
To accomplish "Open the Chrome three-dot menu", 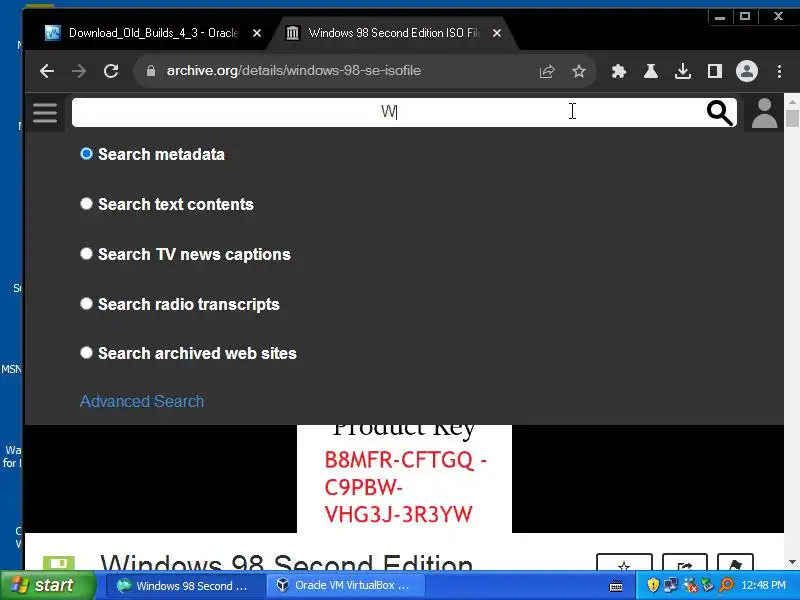I will [779, 71].
